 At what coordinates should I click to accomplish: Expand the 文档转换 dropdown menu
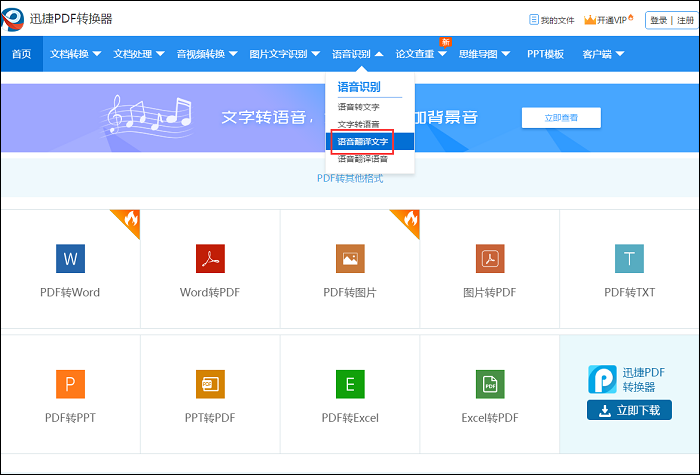coord(75,54)
